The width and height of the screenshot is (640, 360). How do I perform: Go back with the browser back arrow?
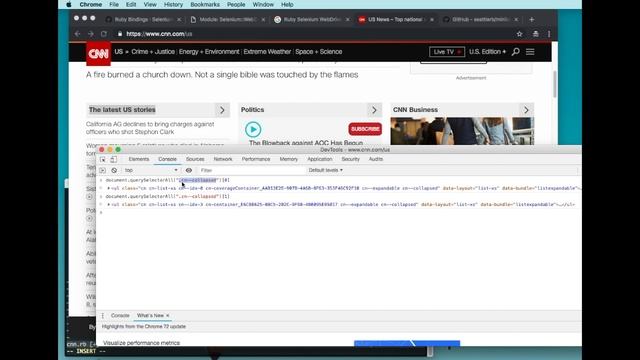[77, 34]
